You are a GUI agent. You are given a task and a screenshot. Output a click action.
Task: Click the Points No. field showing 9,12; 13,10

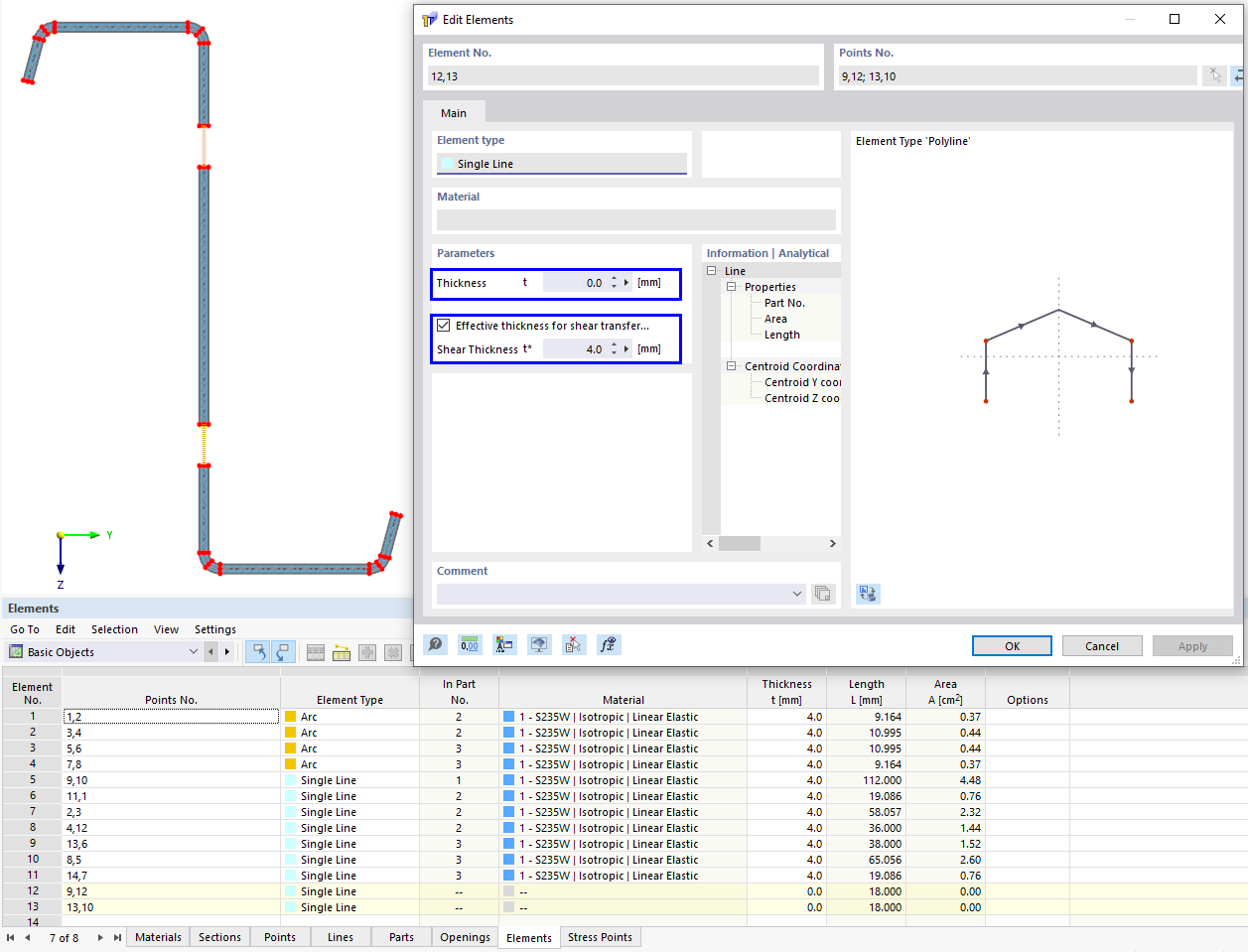[1018, 76]
